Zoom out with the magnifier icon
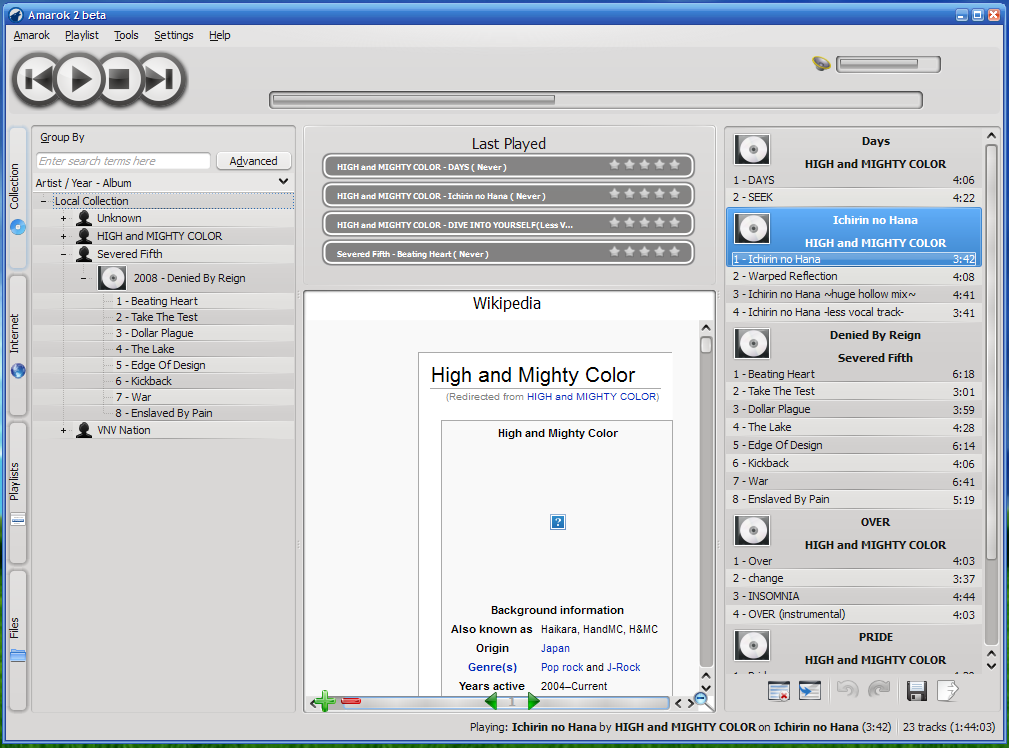This screenshot has height=748, width=1009. tap(703, 701)
